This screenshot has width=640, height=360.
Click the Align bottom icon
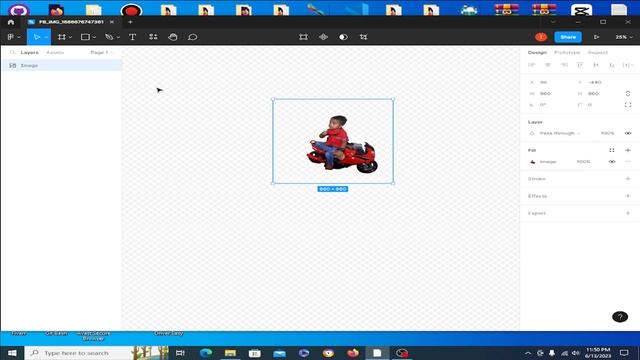tap(611, 65)
